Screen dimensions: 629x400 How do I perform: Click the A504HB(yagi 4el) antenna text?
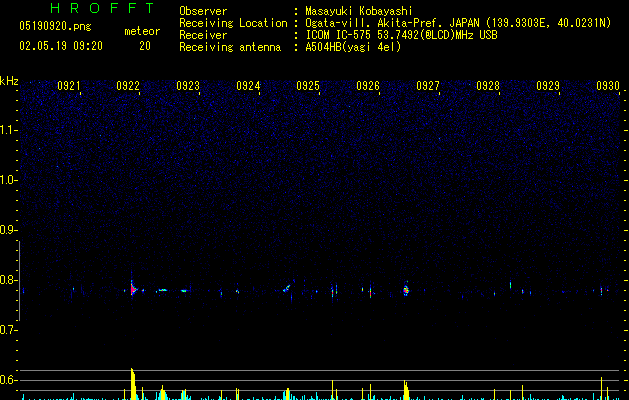[353, 47]
